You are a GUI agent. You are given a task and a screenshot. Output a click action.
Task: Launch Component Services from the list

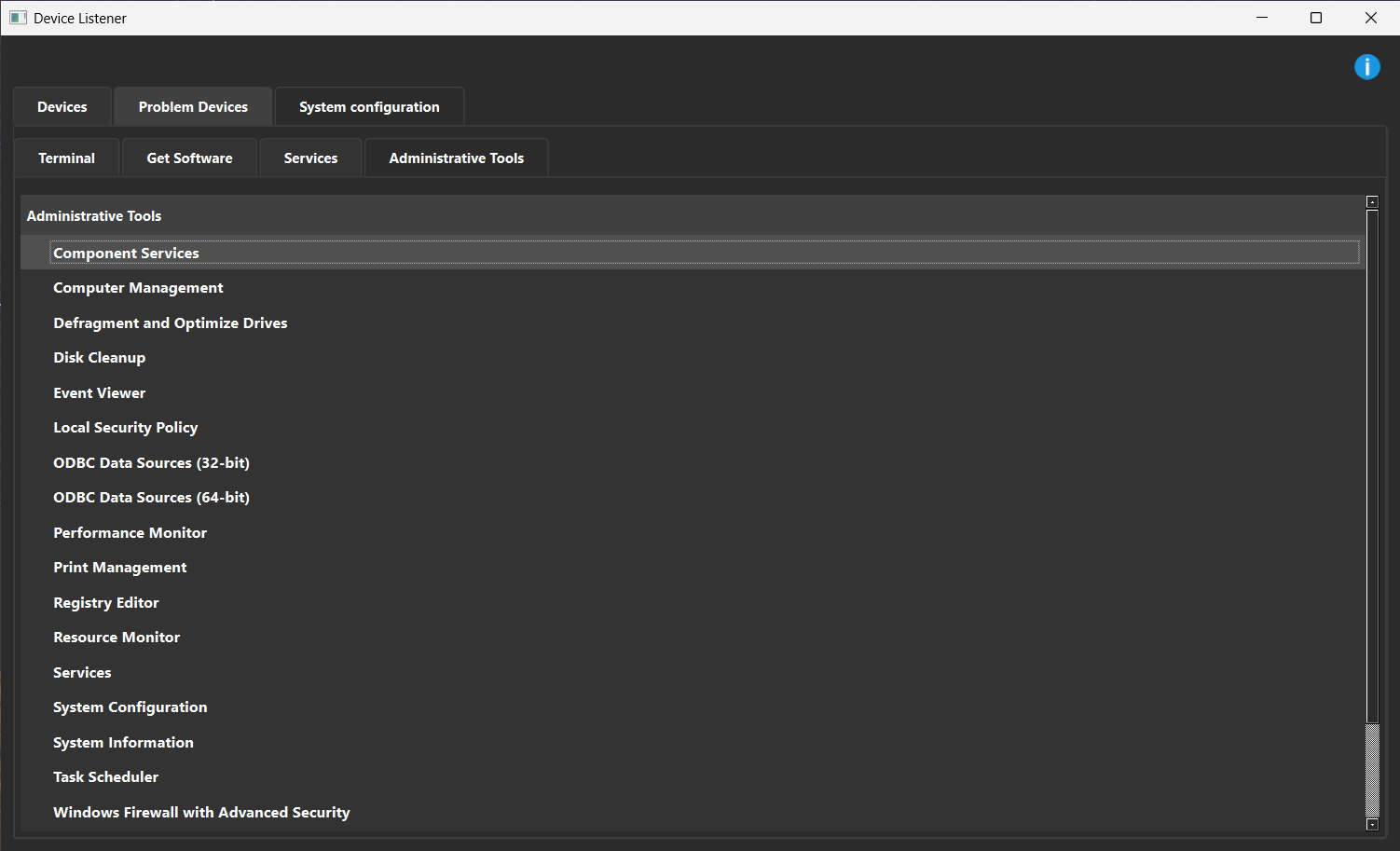(x=126, y=254)
